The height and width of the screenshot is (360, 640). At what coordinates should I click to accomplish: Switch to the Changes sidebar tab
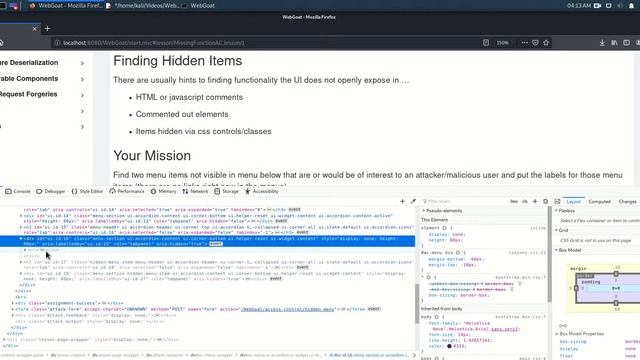pyautogui.click(x=627, y=202)
